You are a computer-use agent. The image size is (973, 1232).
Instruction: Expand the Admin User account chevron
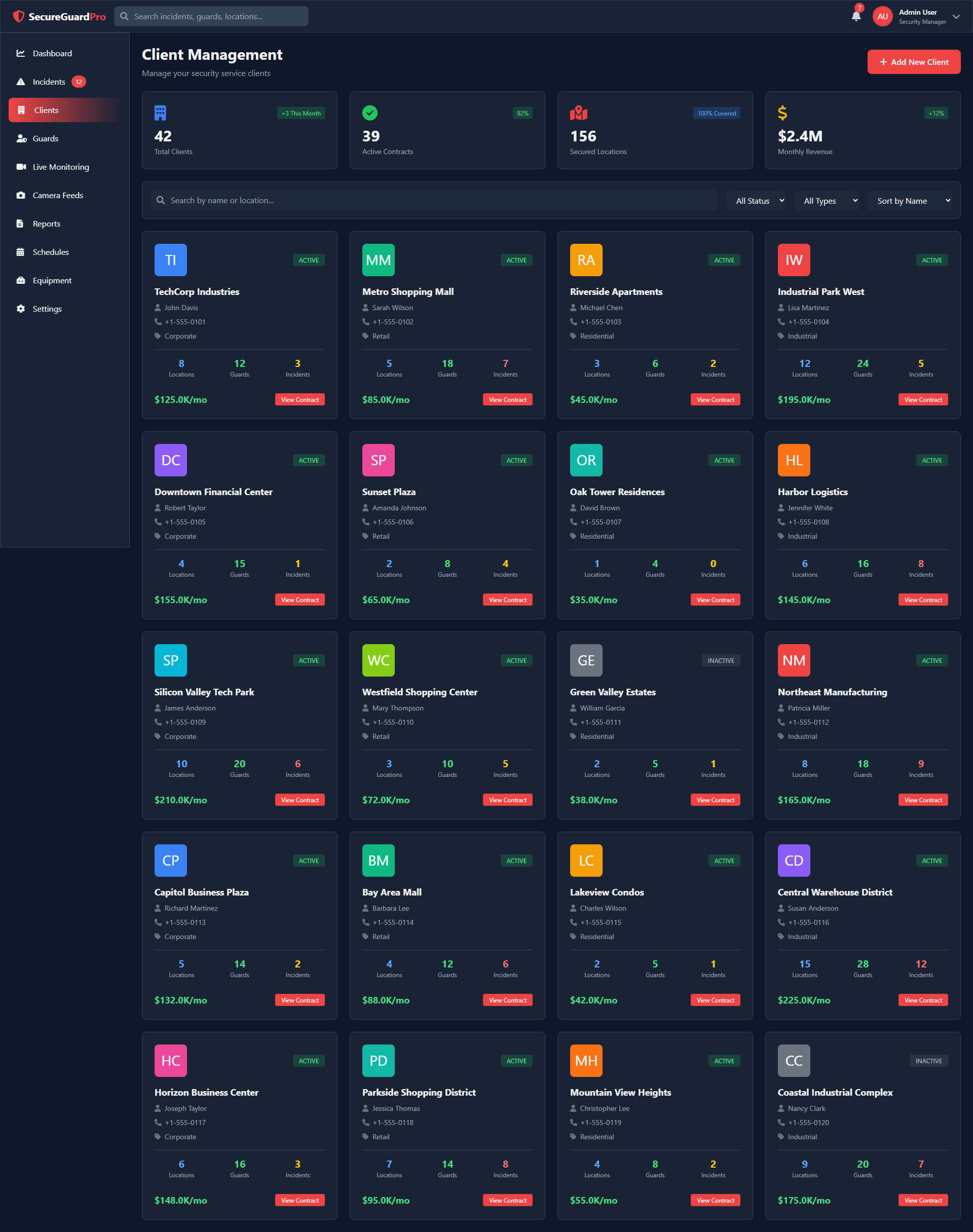[x=956, y=17]
